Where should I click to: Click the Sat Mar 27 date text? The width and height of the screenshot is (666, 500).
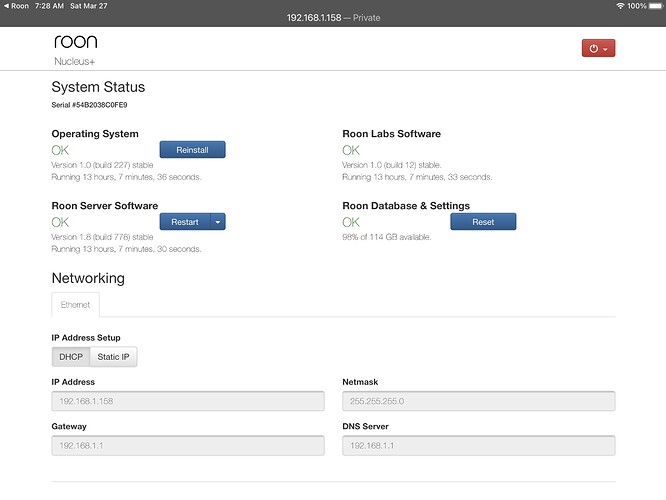(x=88, y=6)
